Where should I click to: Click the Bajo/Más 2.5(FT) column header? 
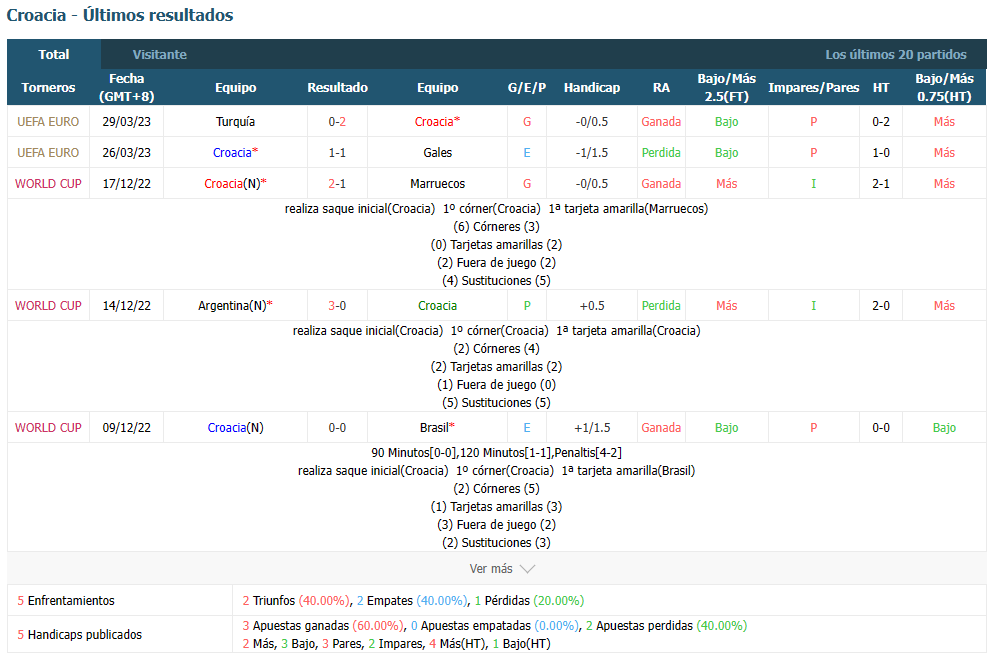[726, 88]
